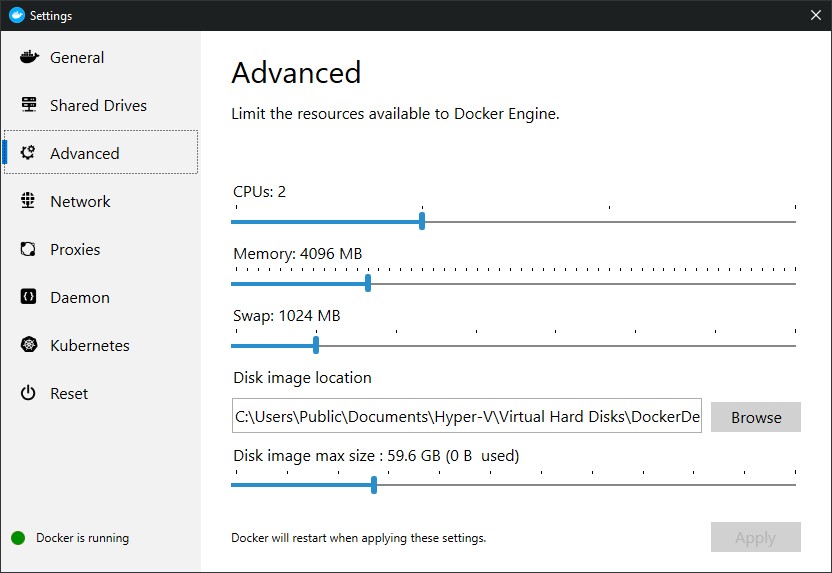Click the 'Docker will restart' notice text
The width and height of the screenshot is (832, 573).
359,538
